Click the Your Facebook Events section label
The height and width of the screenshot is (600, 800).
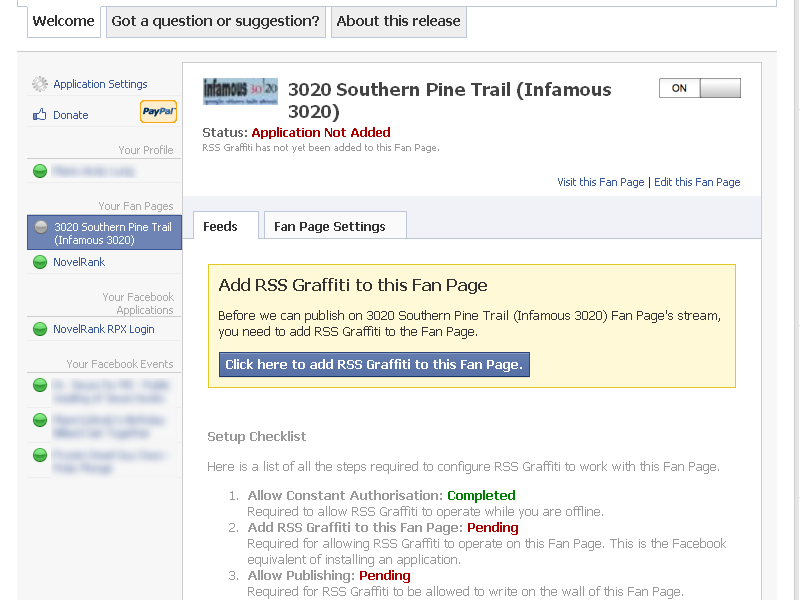[120, 364]
